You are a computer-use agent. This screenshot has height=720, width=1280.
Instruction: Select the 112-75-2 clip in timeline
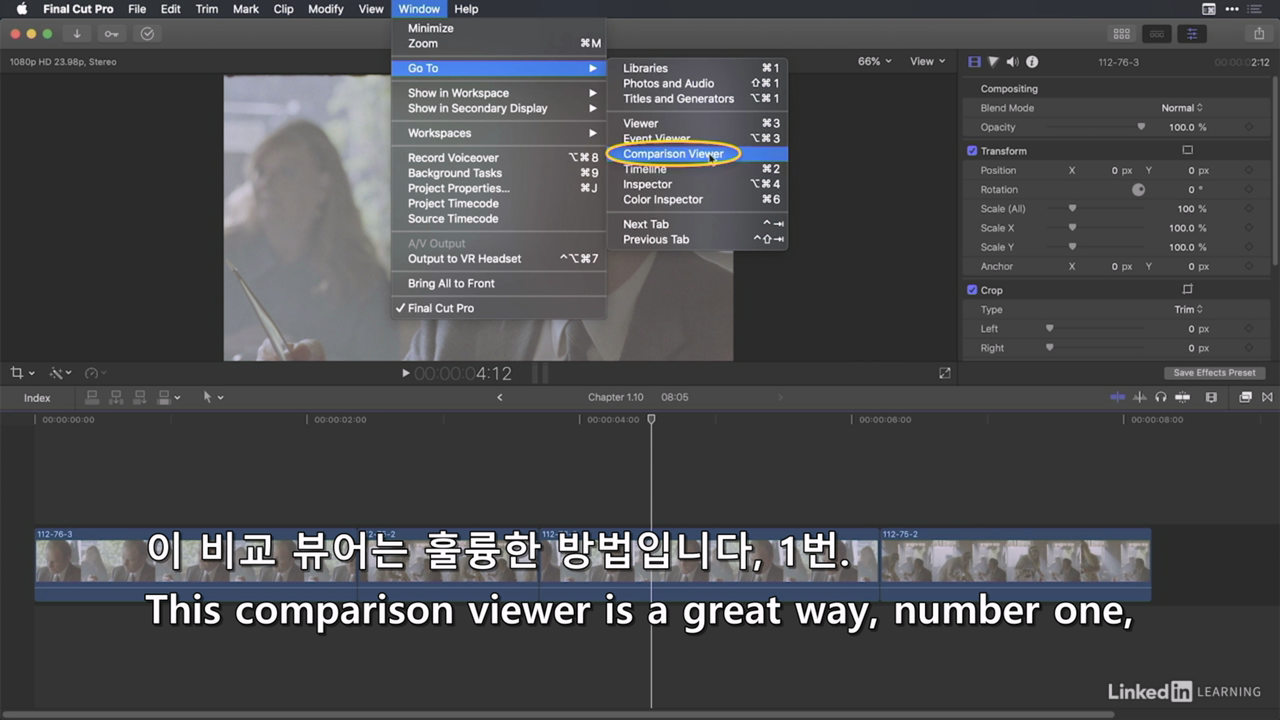pos(1015,564)
